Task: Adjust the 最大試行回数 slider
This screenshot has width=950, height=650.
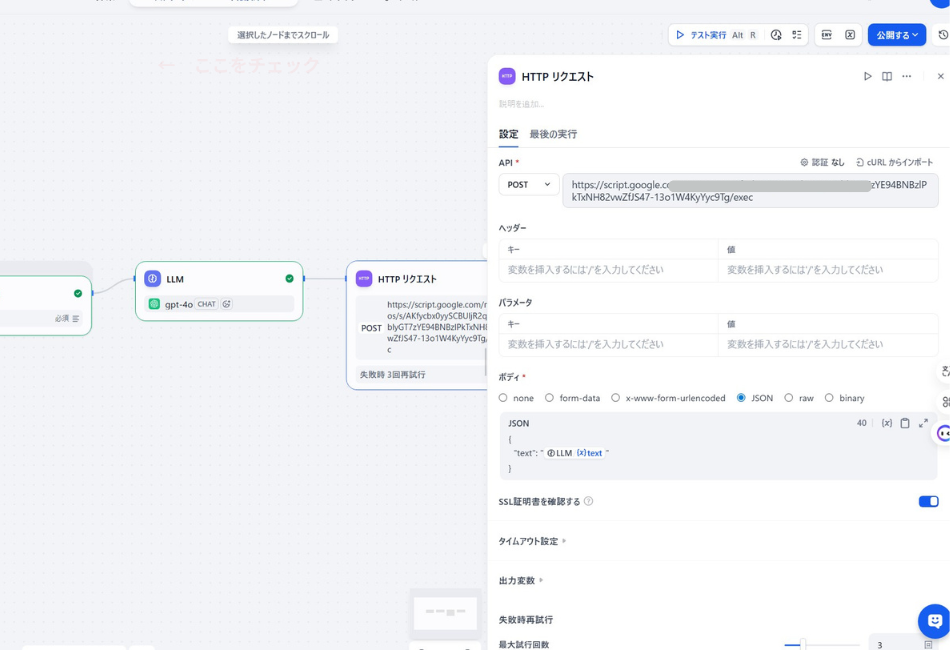Action: 803,645
